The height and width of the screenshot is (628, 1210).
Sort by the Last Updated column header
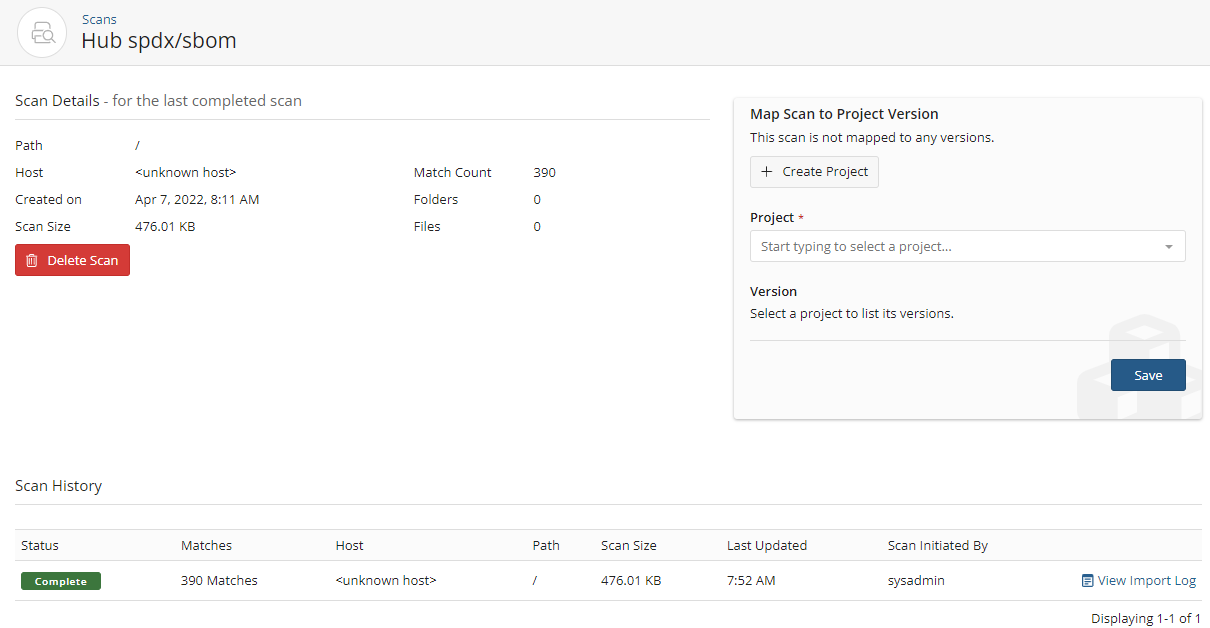tap(767, 546)
